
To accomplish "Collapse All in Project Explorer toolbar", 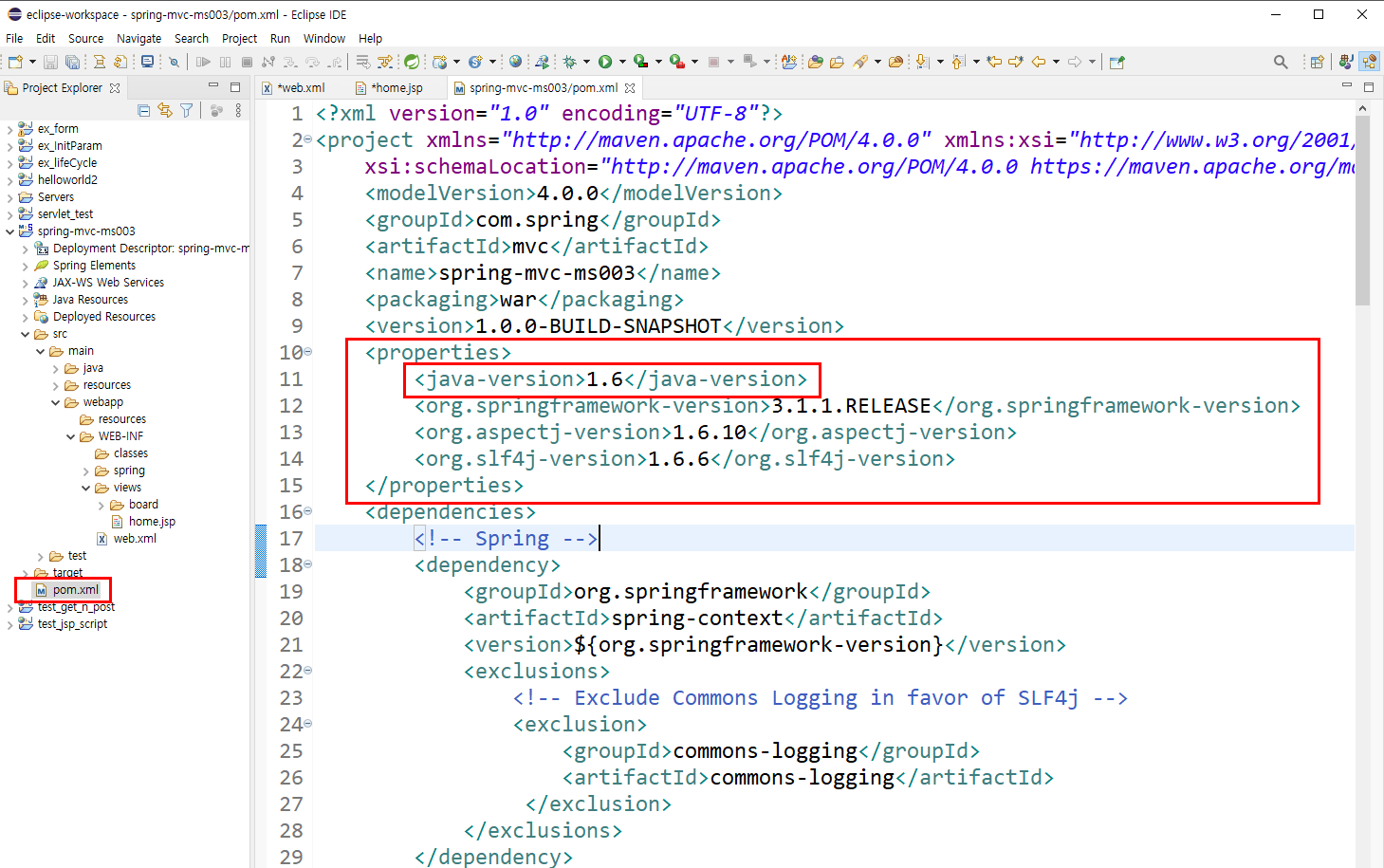I will click(x=144, y=111).
